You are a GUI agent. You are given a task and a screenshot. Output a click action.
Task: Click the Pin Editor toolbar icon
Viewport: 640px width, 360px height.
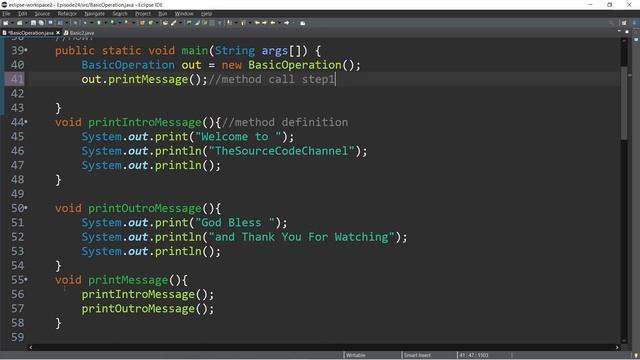302,23
